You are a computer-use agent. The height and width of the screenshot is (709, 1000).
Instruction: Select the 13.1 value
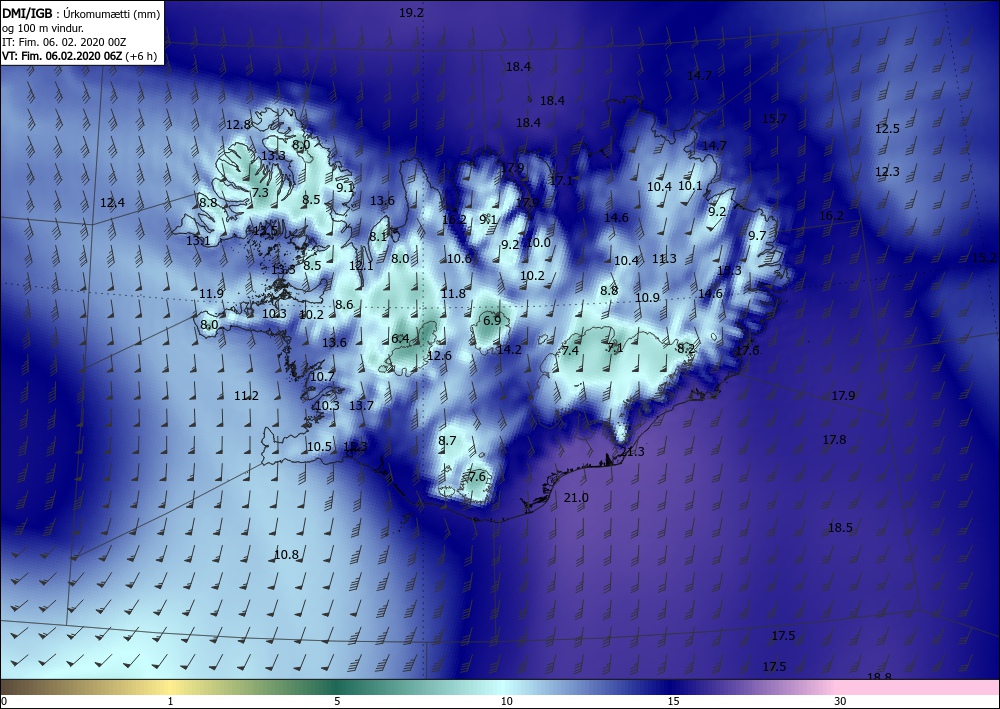(x=198, y=241)
